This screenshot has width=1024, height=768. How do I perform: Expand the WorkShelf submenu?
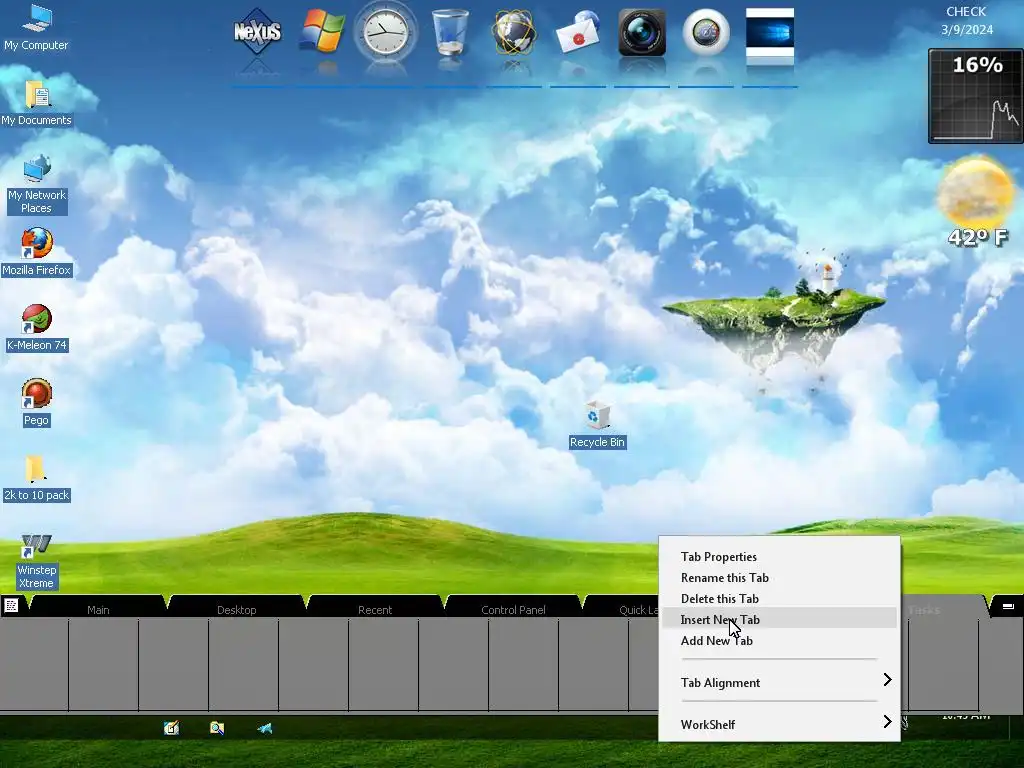click(x=779, y=724)
